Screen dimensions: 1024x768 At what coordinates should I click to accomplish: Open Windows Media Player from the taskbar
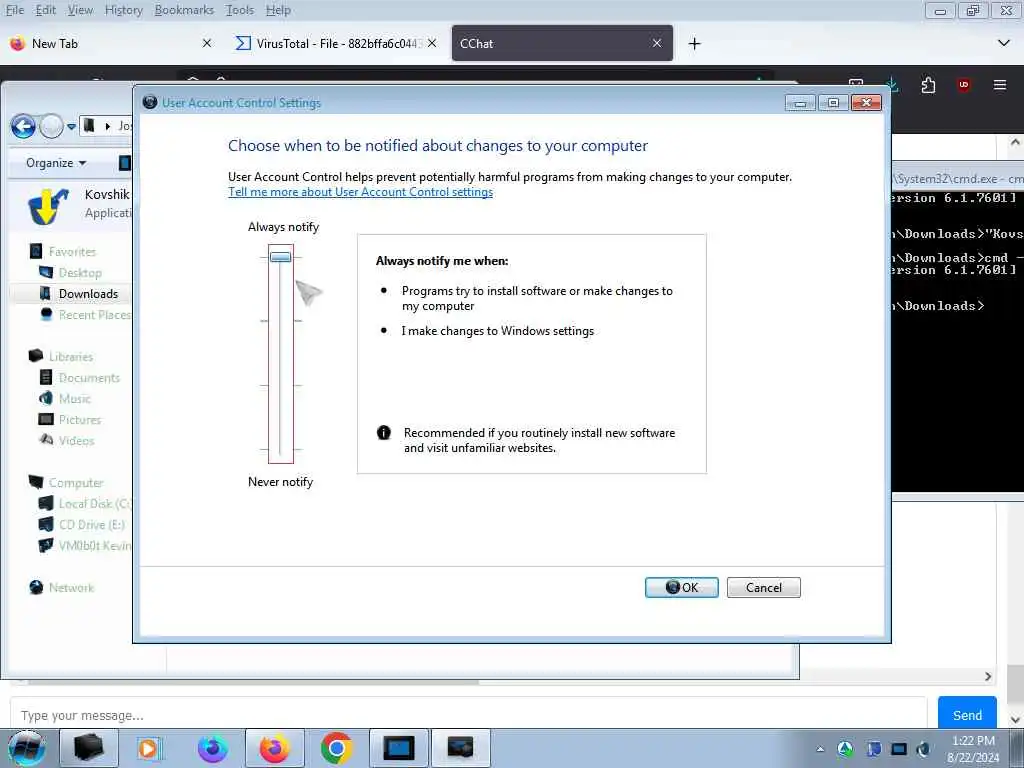click(148, 748)
